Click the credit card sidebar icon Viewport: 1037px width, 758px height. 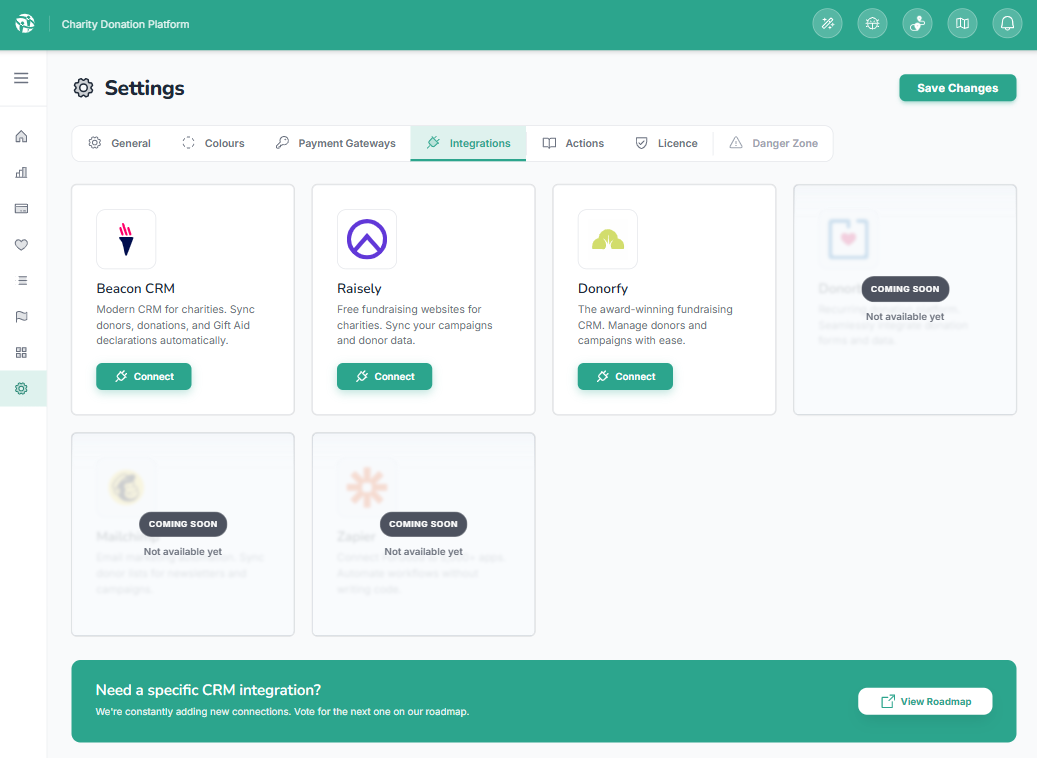21,208
